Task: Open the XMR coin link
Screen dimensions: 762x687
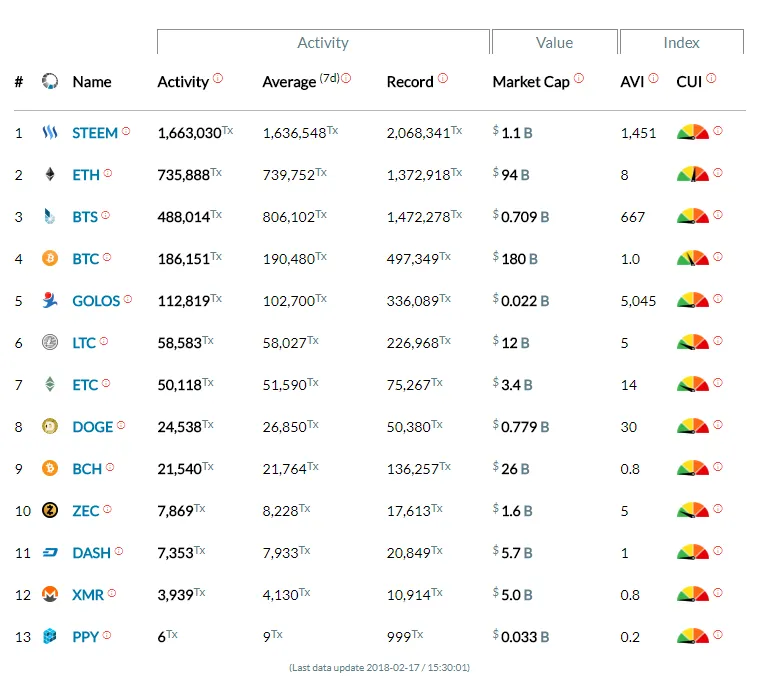Action: click(x=88, y=595)
